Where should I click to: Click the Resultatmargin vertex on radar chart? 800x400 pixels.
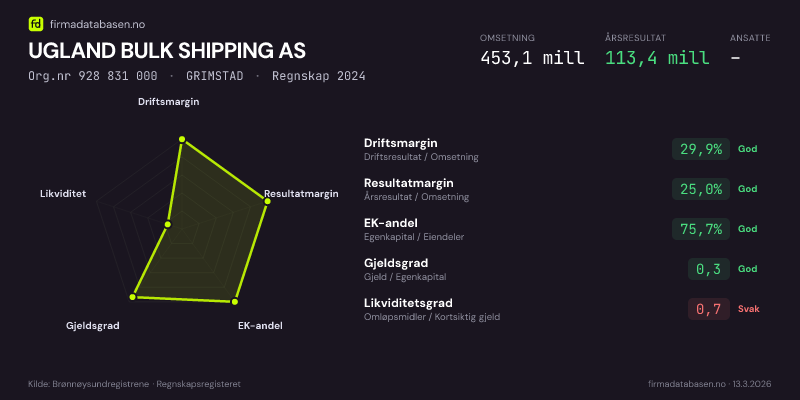(x=267, y=201)
